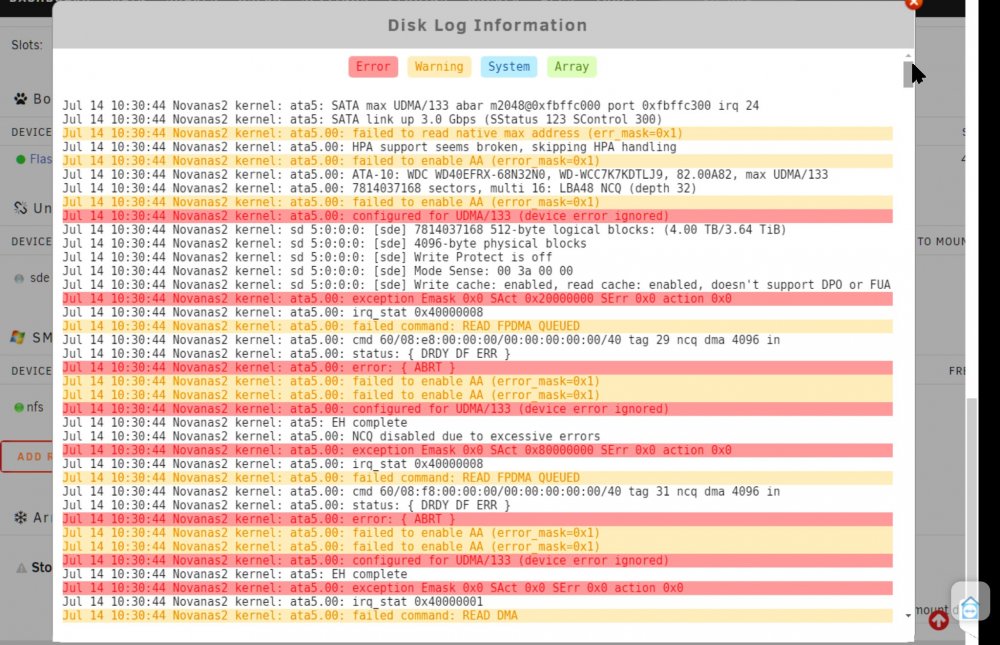Click '4096-byte physical blocks' log line
This screenshot has width=1000, height=645.
(324, 243)
